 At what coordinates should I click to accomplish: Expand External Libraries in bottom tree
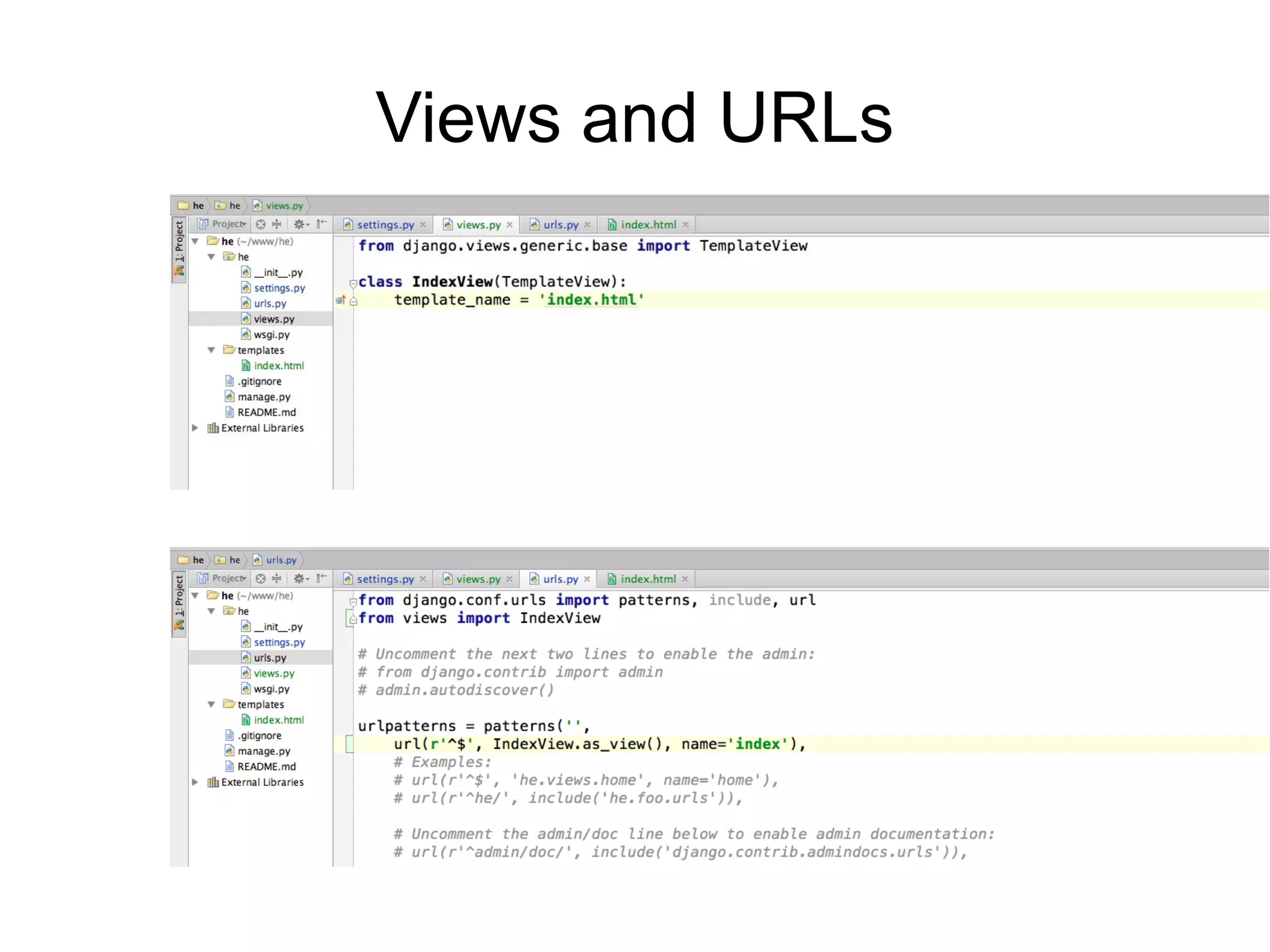pos(195,782)
